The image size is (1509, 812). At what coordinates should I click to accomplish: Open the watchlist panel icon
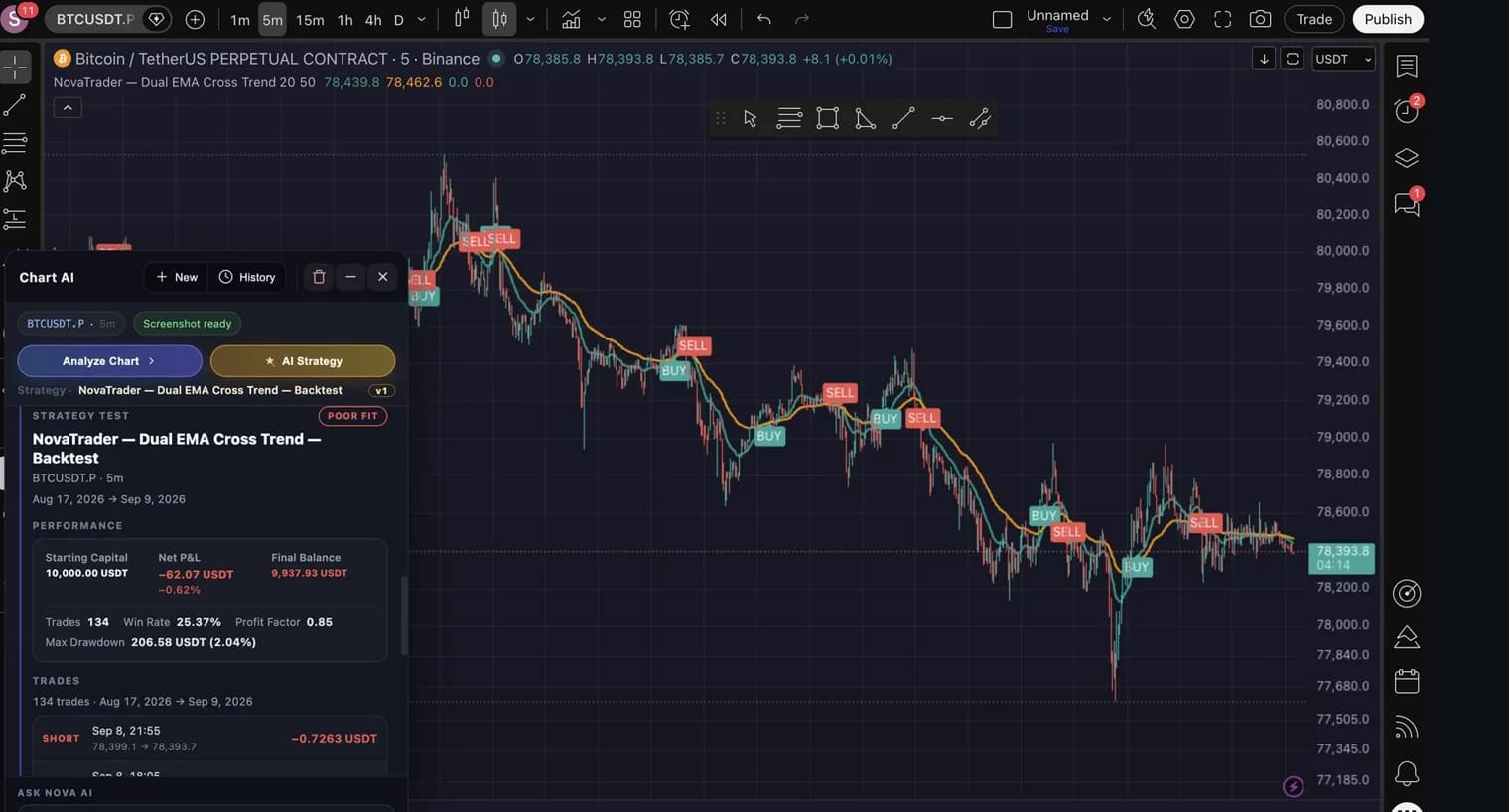(1407, 67)
